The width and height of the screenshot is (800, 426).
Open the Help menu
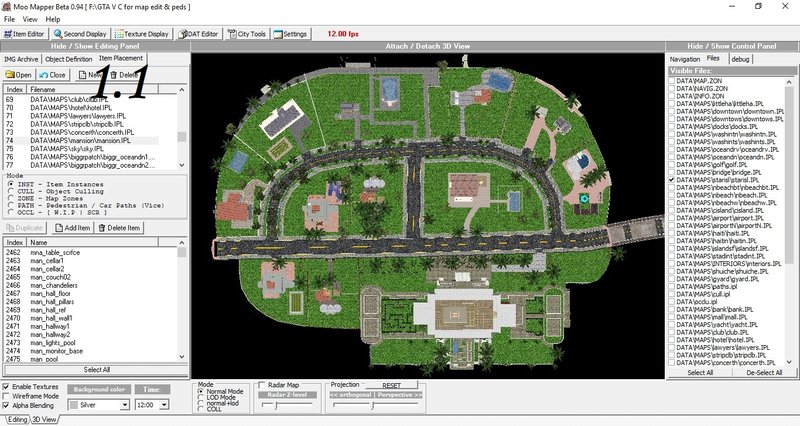pos(53,19)
